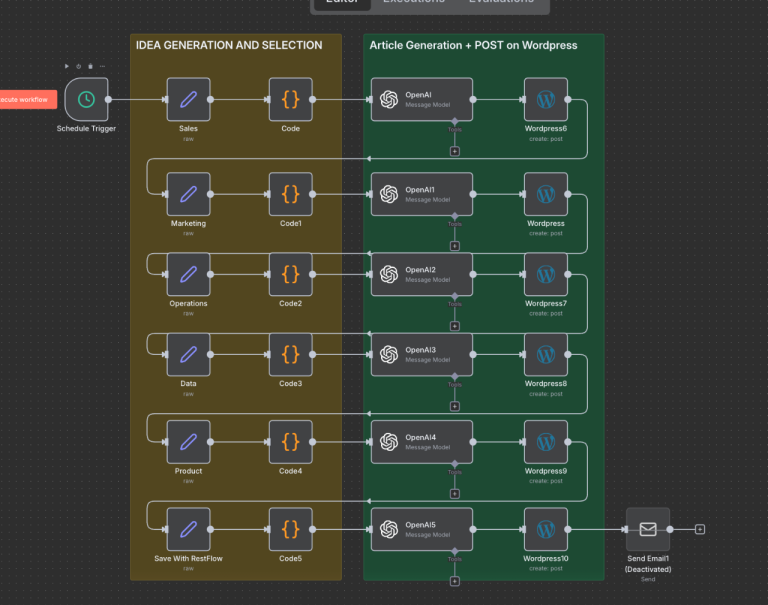The width and height of the screenshot is (768, 605).
Task: Select the Wordpress8 node
Action: point(545,354)
